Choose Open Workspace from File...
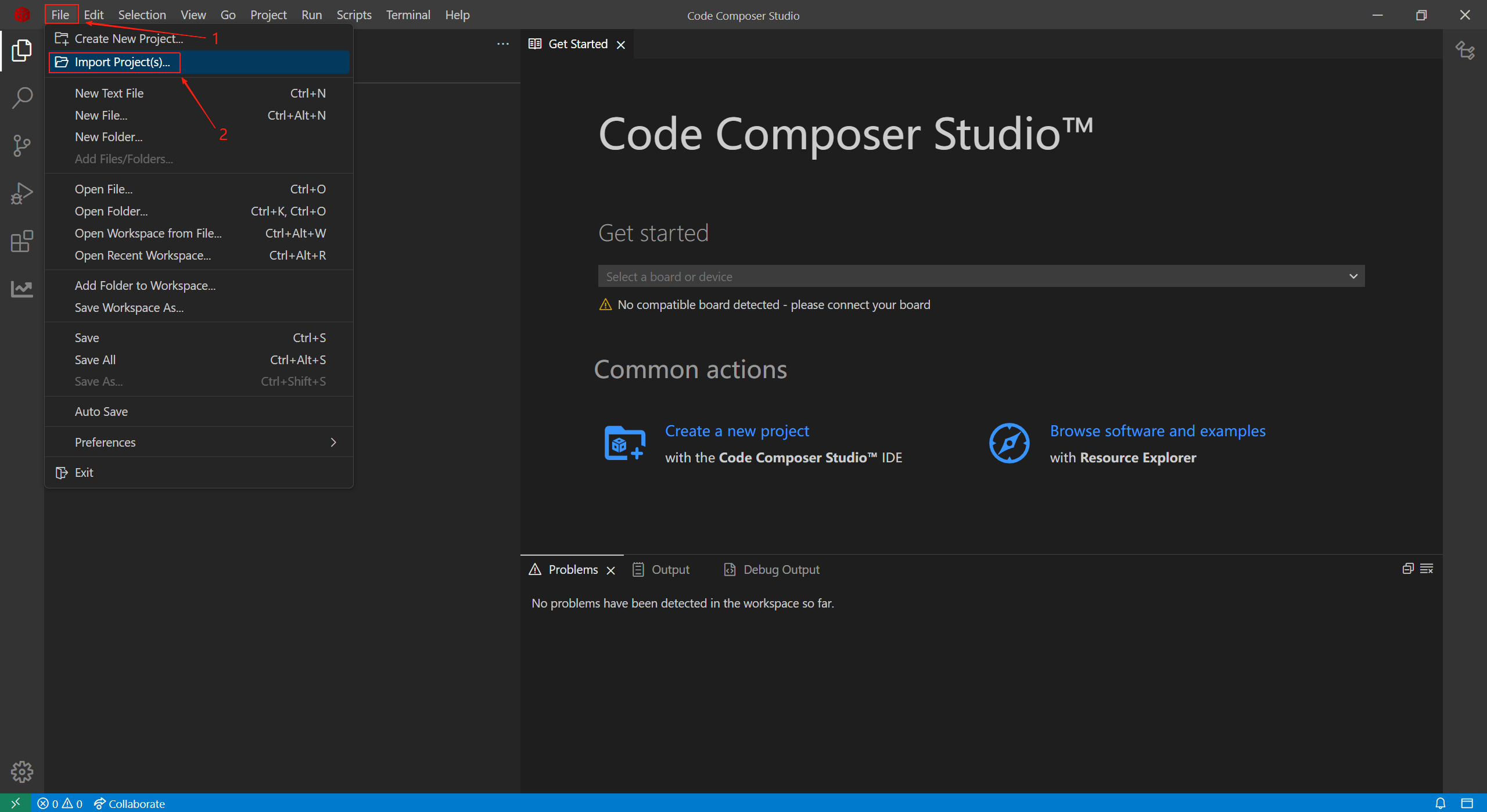The image size is (1487, 812). [199, 233]
